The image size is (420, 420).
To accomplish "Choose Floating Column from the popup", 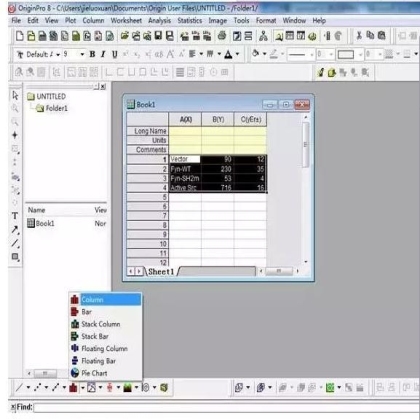I will coord(105,349).
